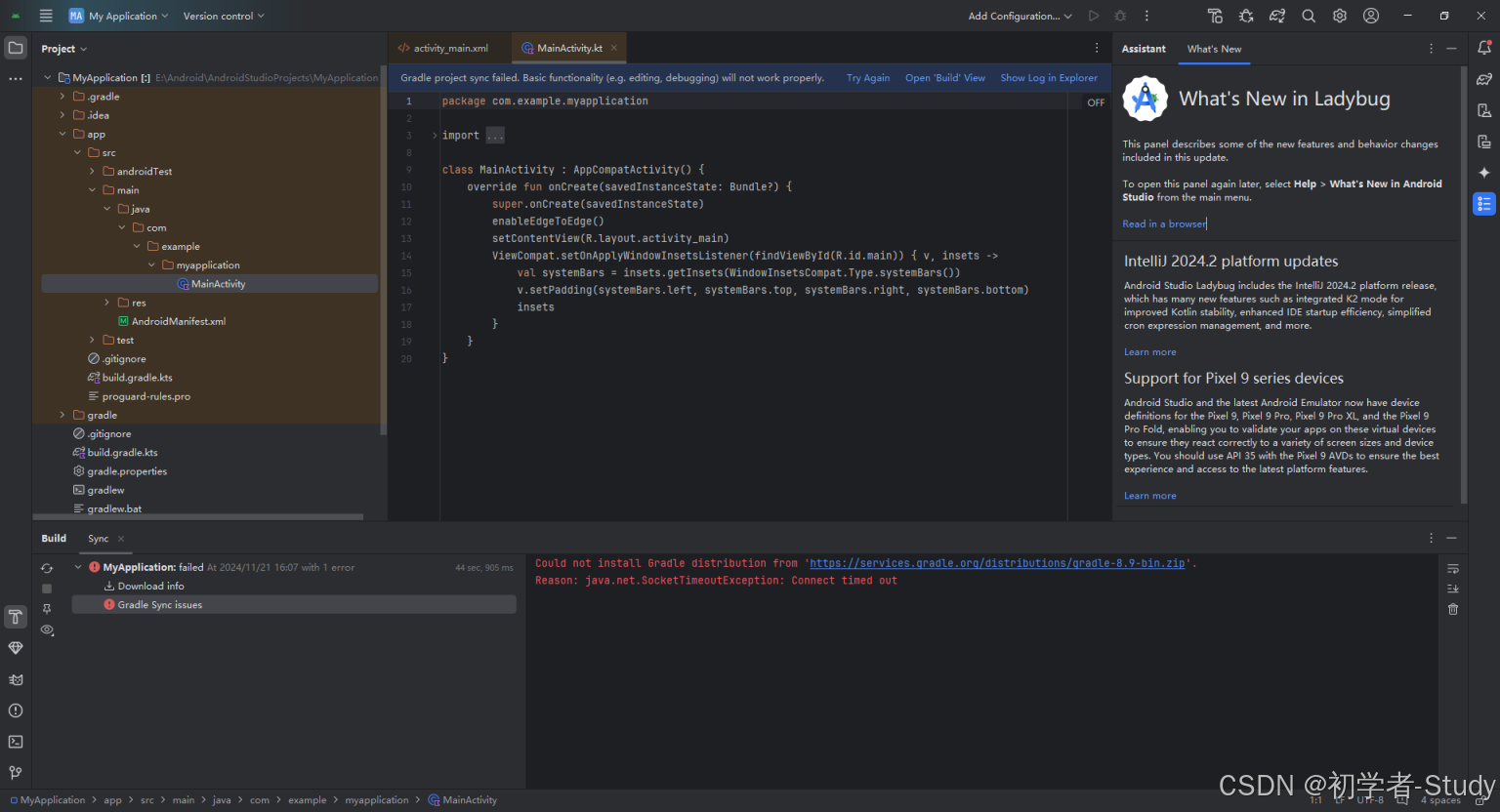Click the disabled Run triangle button

click(x=1094, y=16)
